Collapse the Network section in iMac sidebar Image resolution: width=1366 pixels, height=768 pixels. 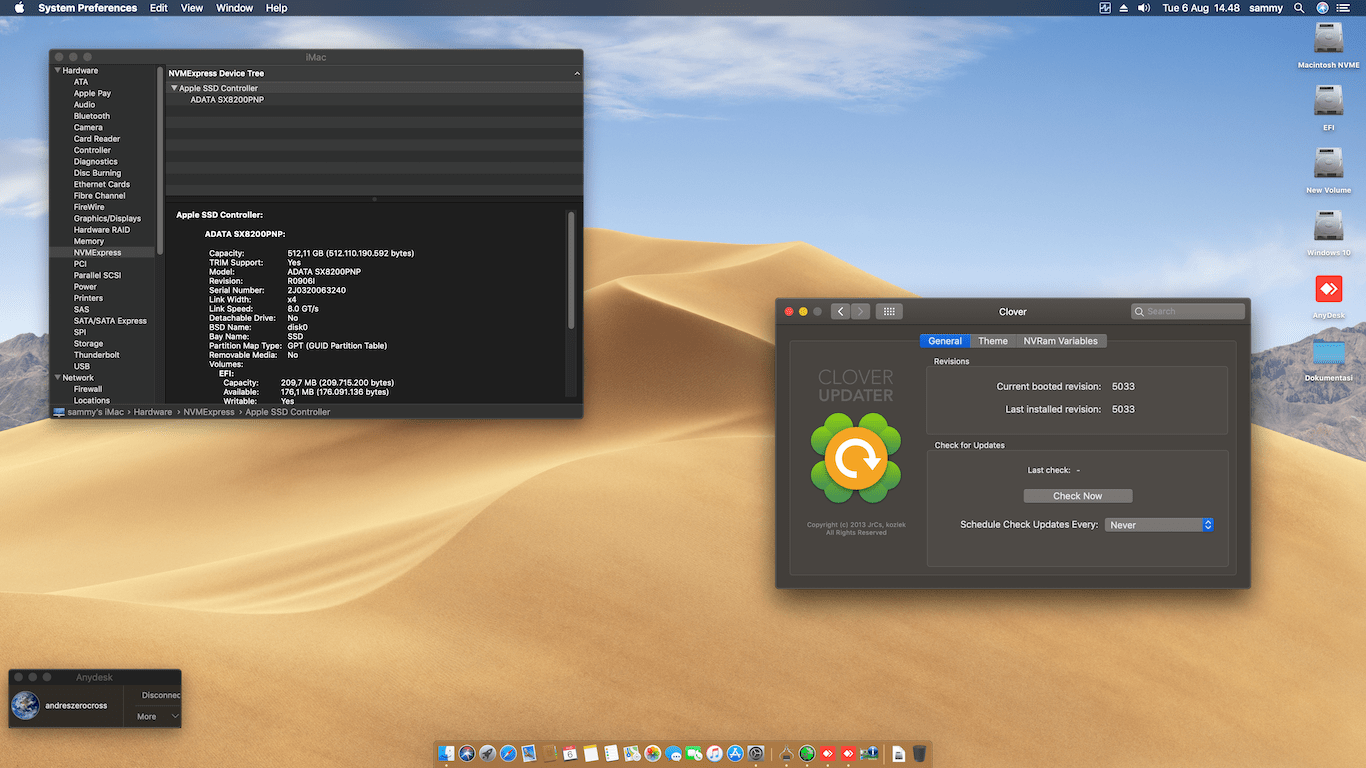click(58, 378)
